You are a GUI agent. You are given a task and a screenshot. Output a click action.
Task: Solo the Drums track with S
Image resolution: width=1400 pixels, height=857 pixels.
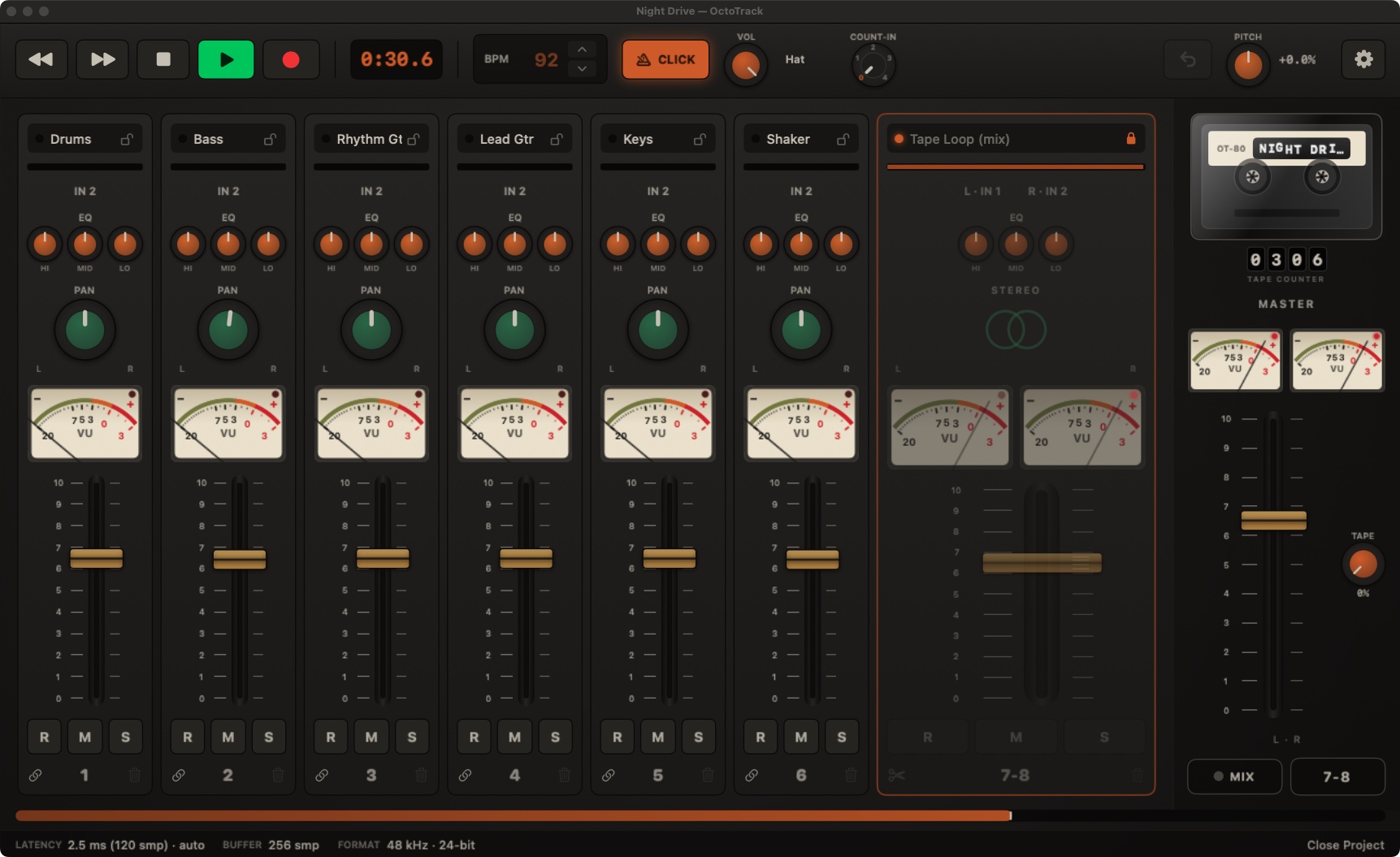(125, 737)
